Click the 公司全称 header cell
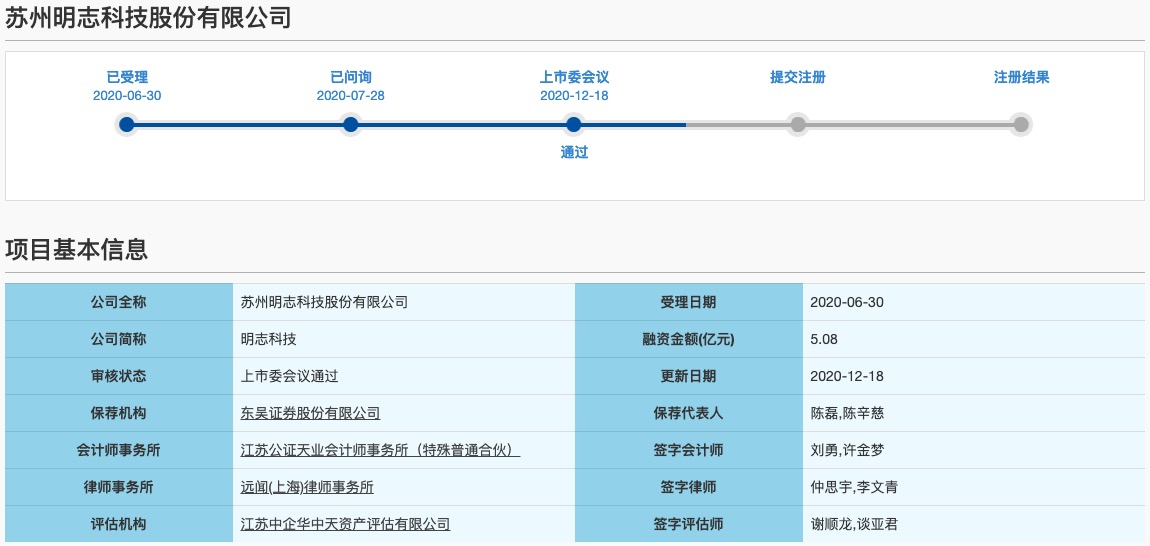This screenshot has width=1150, height=546. click(119, 302)
